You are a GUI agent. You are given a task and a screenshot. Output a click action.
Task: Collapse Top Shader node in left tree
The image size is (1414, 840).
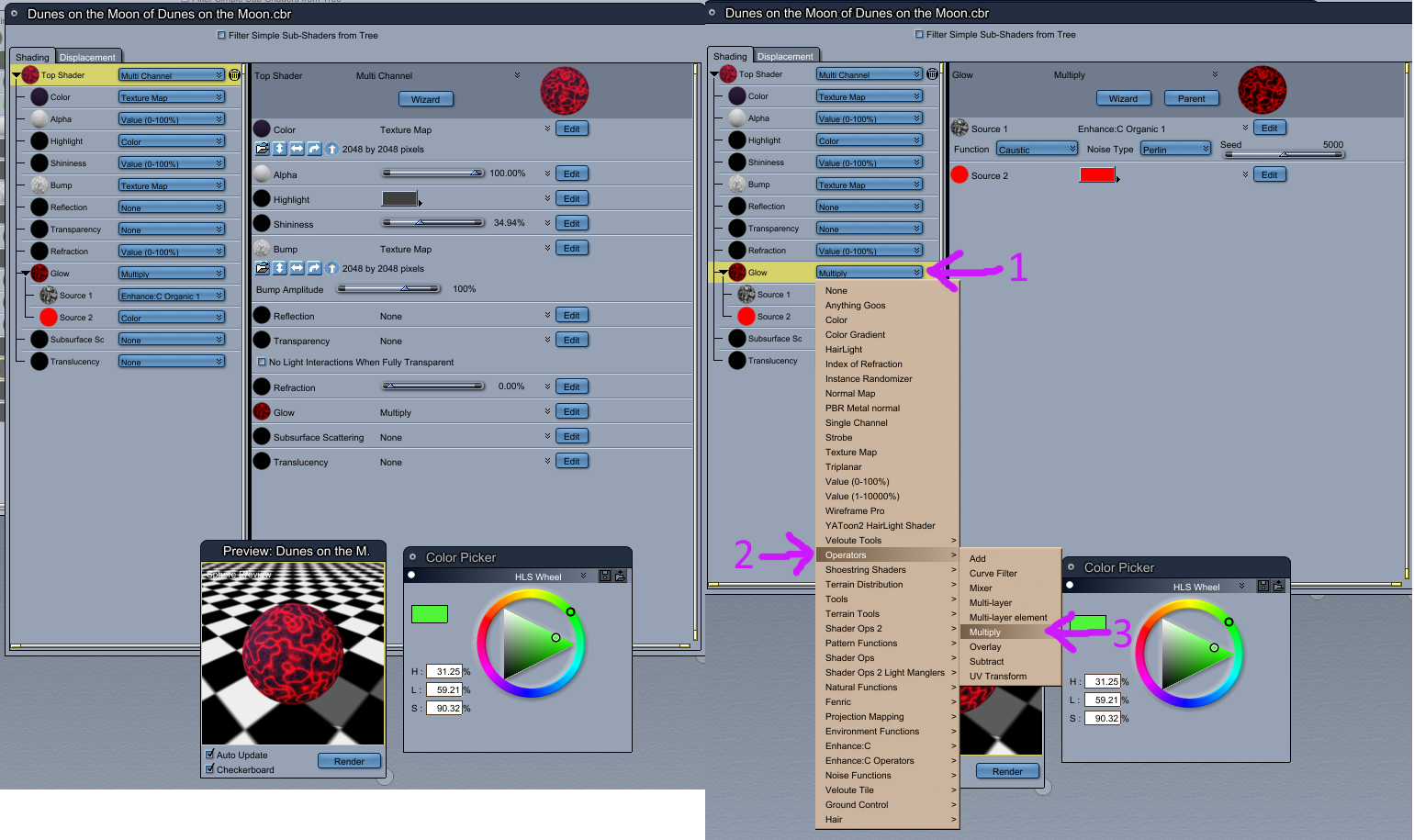(16, 75)
